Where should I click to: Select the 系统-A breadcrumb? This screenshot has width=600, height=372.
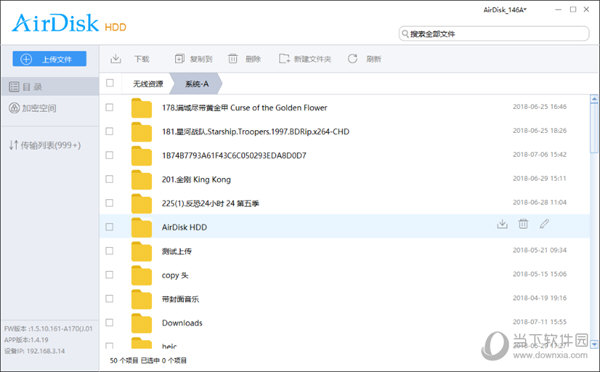click(x=197, y=83)
